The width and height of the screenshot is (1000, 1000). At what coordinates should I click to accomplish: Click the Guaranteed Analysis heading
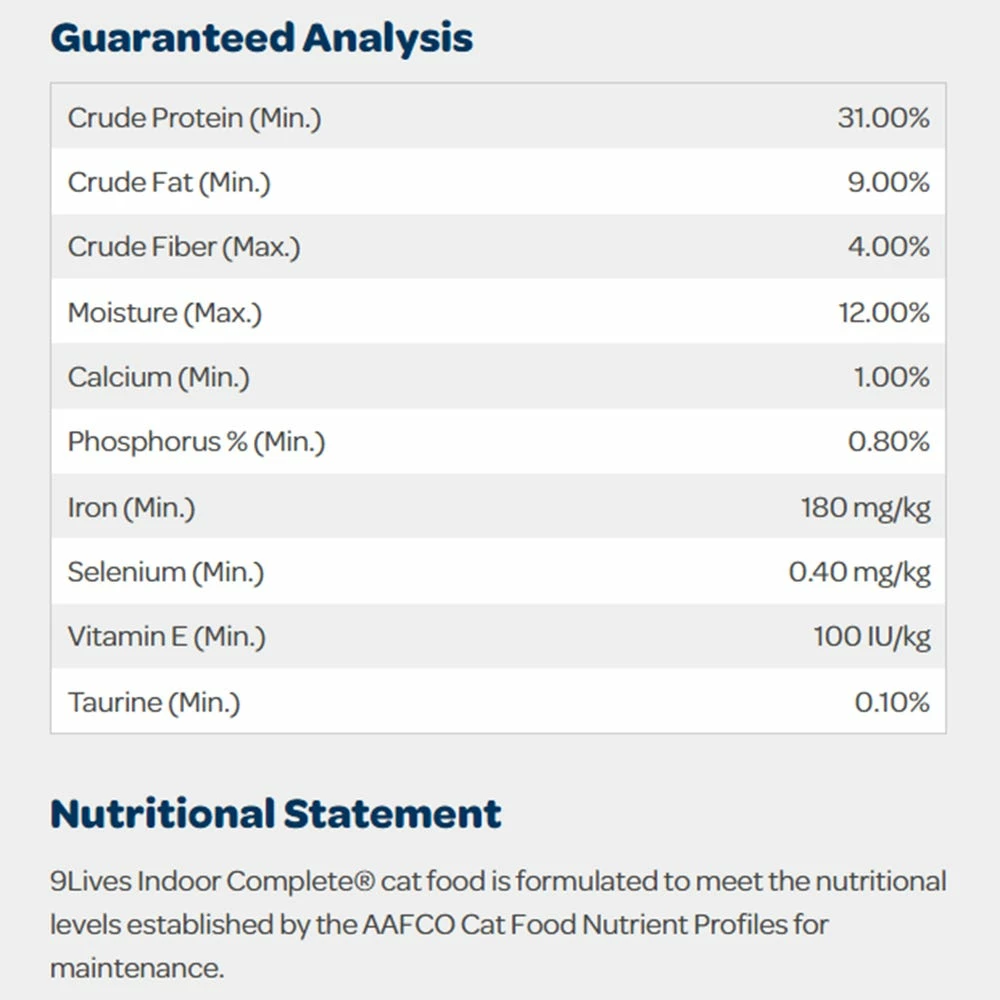[x=261, y=38]
